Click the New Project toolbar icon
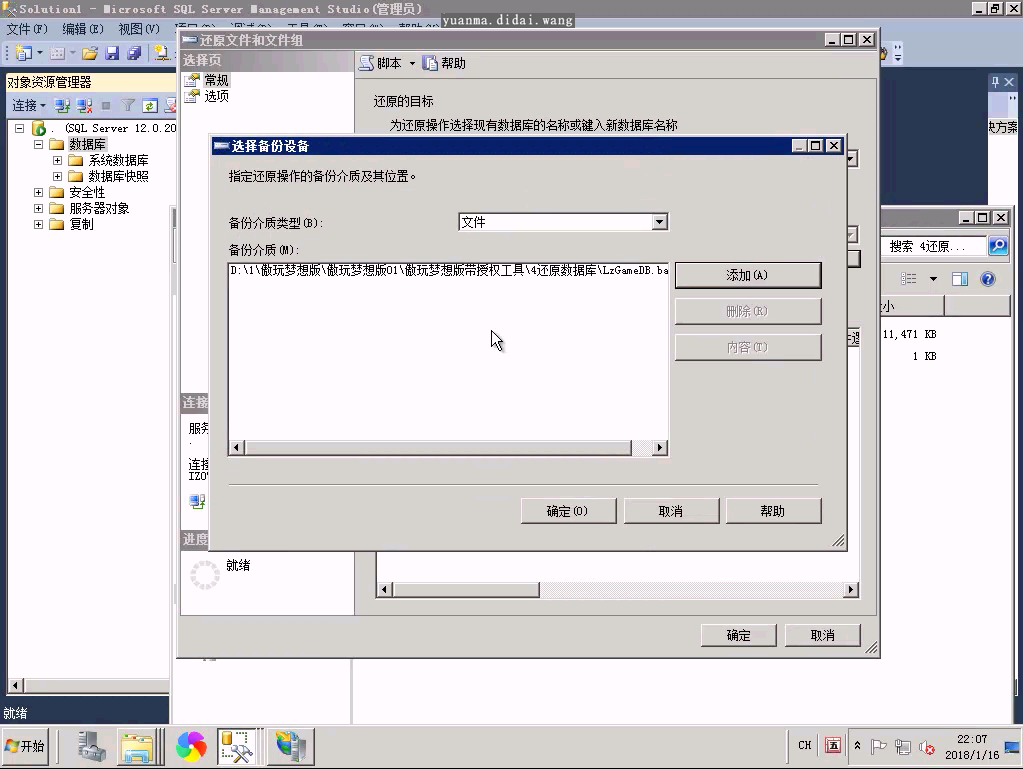This screenshot has height=769, width=1023. tap(24, 53)
